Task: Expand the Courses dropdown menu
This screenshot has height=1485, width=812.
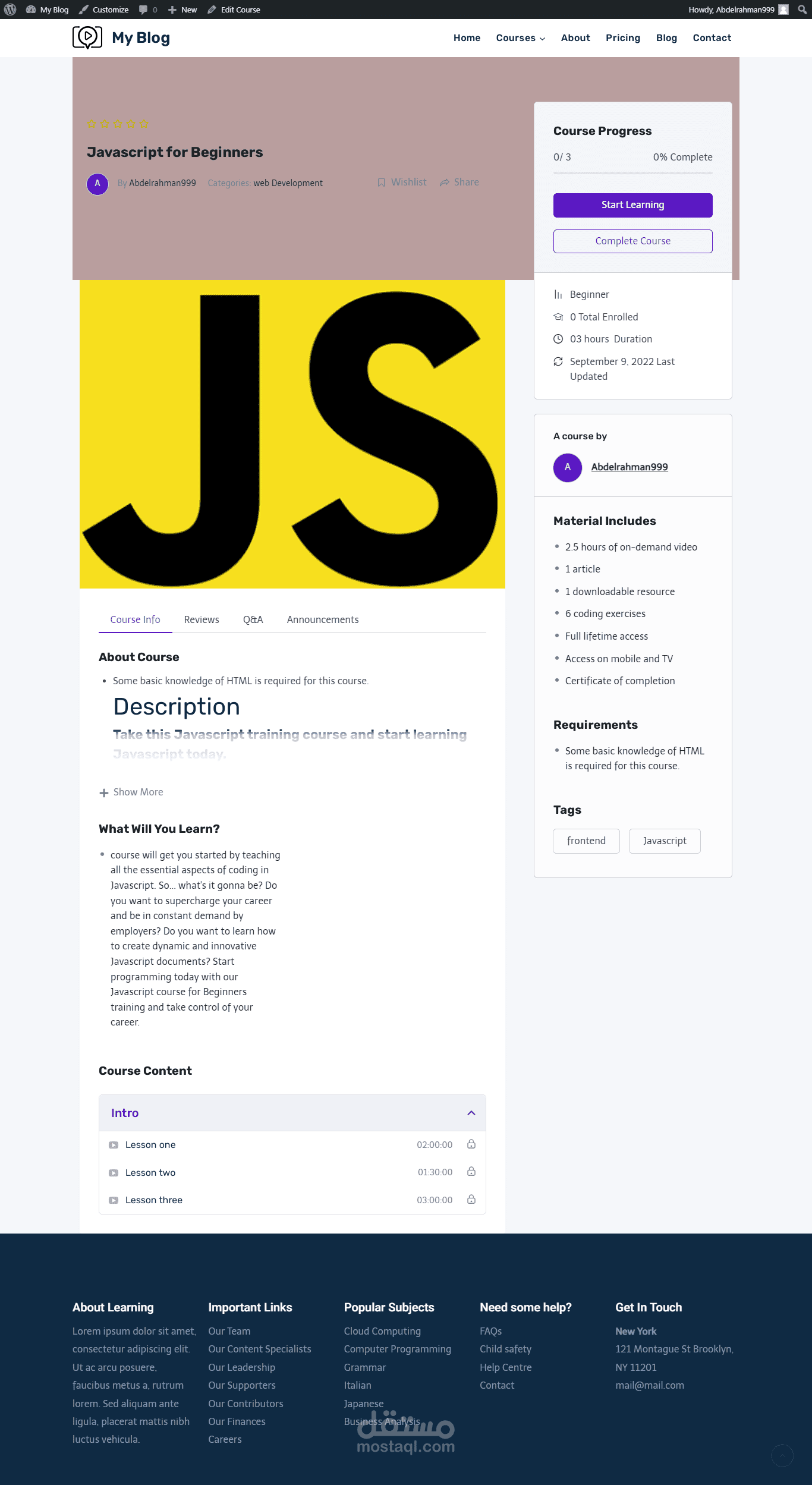Action: pyautogui.click(x=521, y=38)
